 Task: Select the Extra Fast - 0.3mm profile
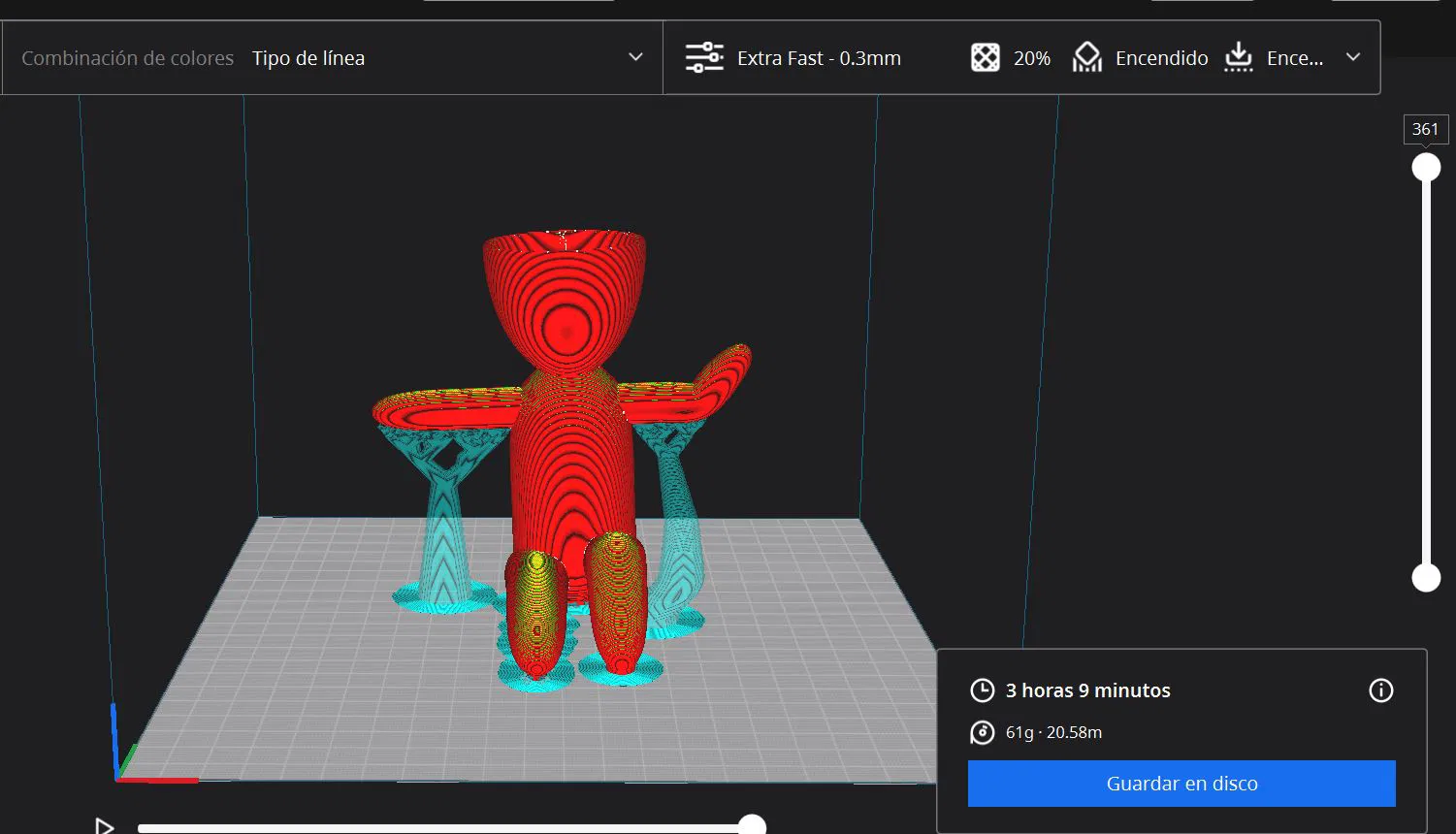pyautogui.click(x=819, y=58)
